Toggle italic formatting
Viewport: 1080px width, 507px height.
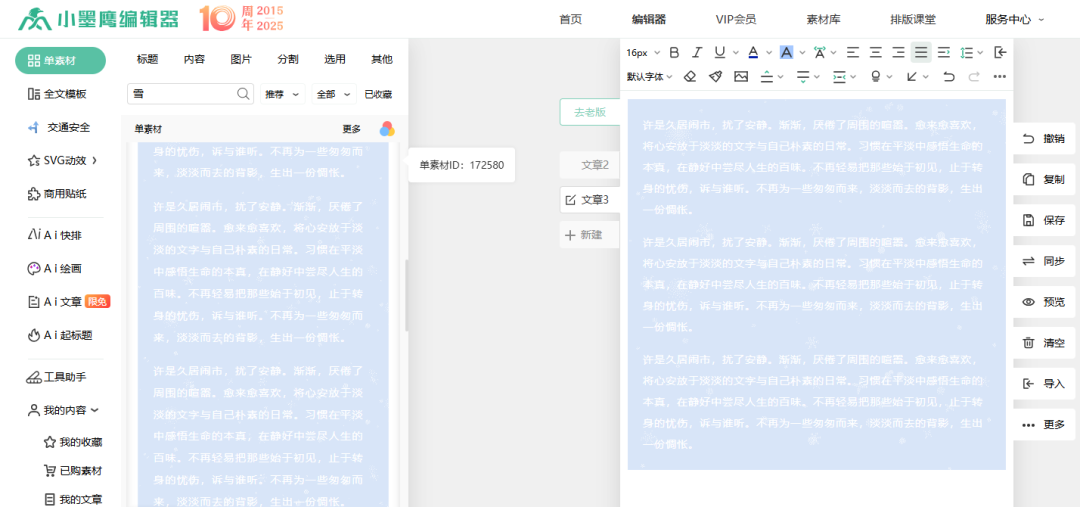697,52
